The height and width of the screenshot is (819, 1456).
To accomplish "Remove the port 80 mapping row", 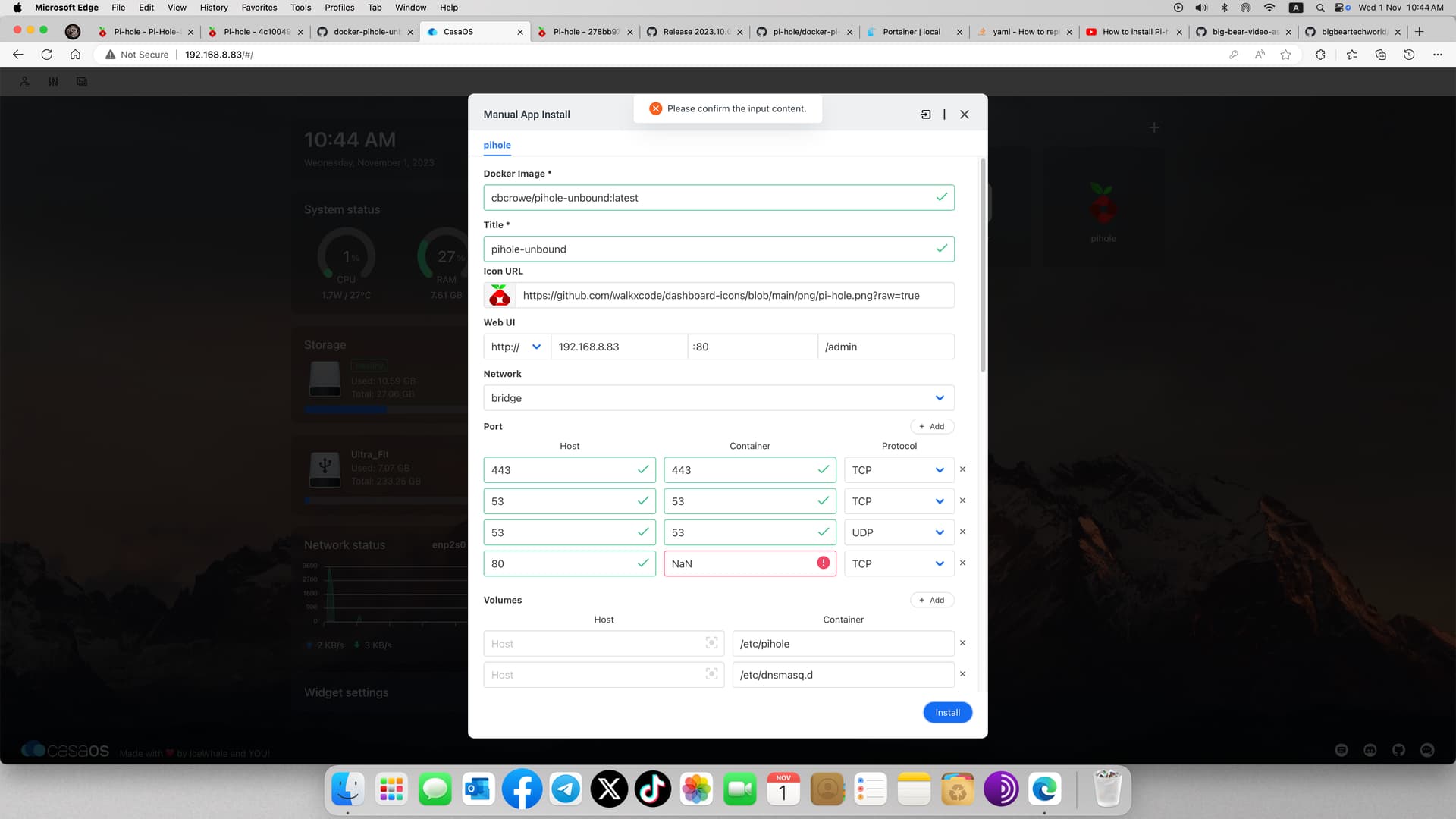I will click(x=962, y=563).
